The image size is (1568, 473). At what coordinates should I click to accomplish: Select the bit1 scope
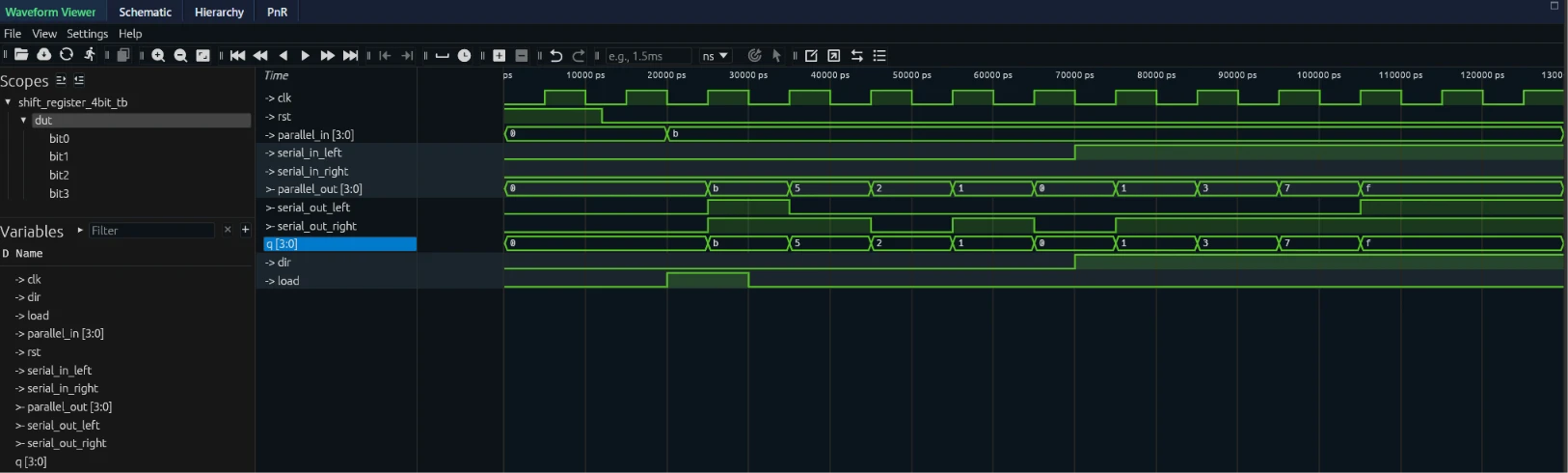59,156
